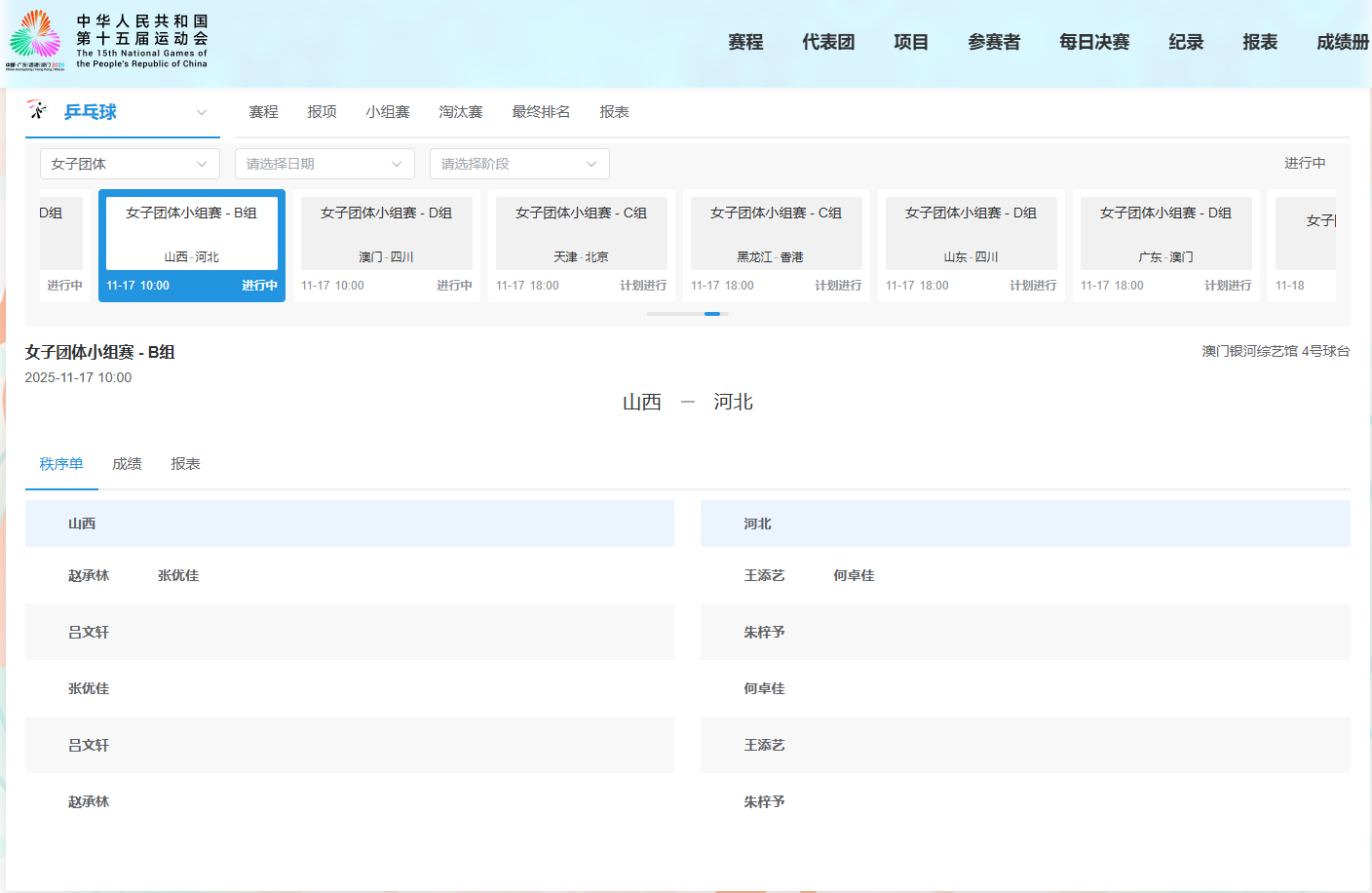1372x893 pixels.
Task: Select the 秩序单 tab
Action: [61, 464]
